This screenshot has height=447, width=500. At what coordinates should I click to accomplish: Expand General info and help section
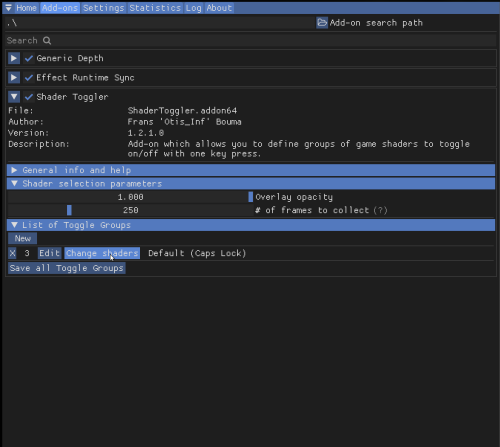point(251,170)
